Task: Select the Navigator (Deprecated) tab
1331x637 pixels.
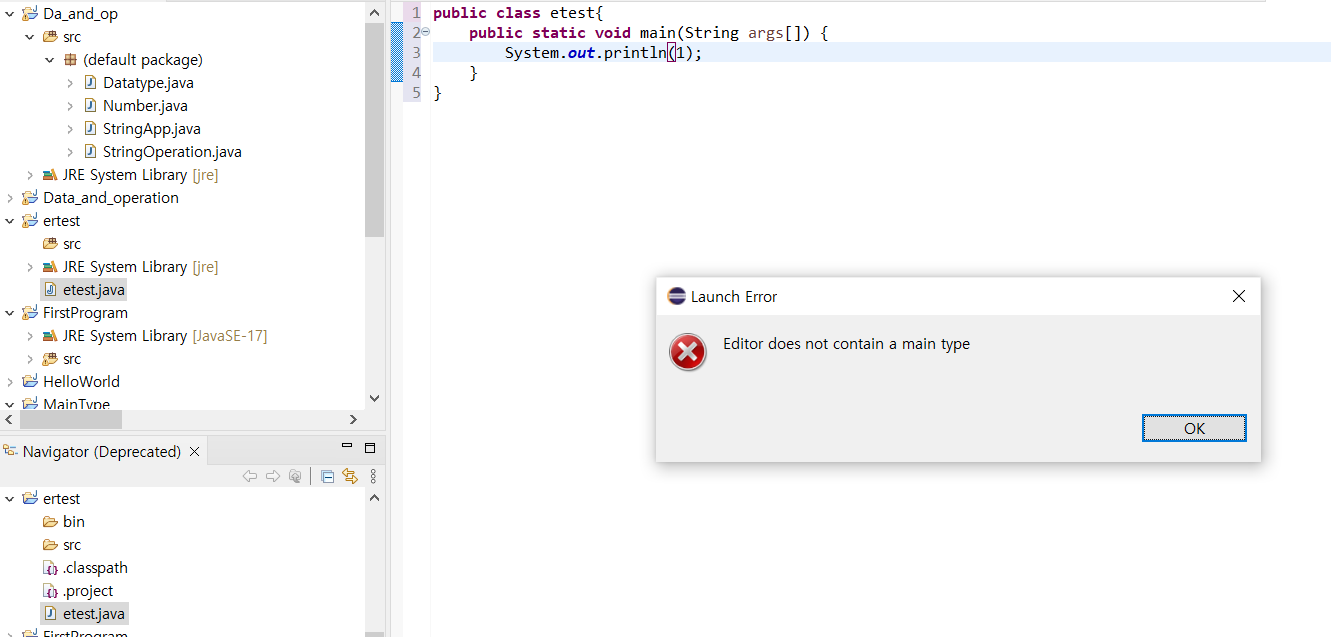Action: point(102,452)
